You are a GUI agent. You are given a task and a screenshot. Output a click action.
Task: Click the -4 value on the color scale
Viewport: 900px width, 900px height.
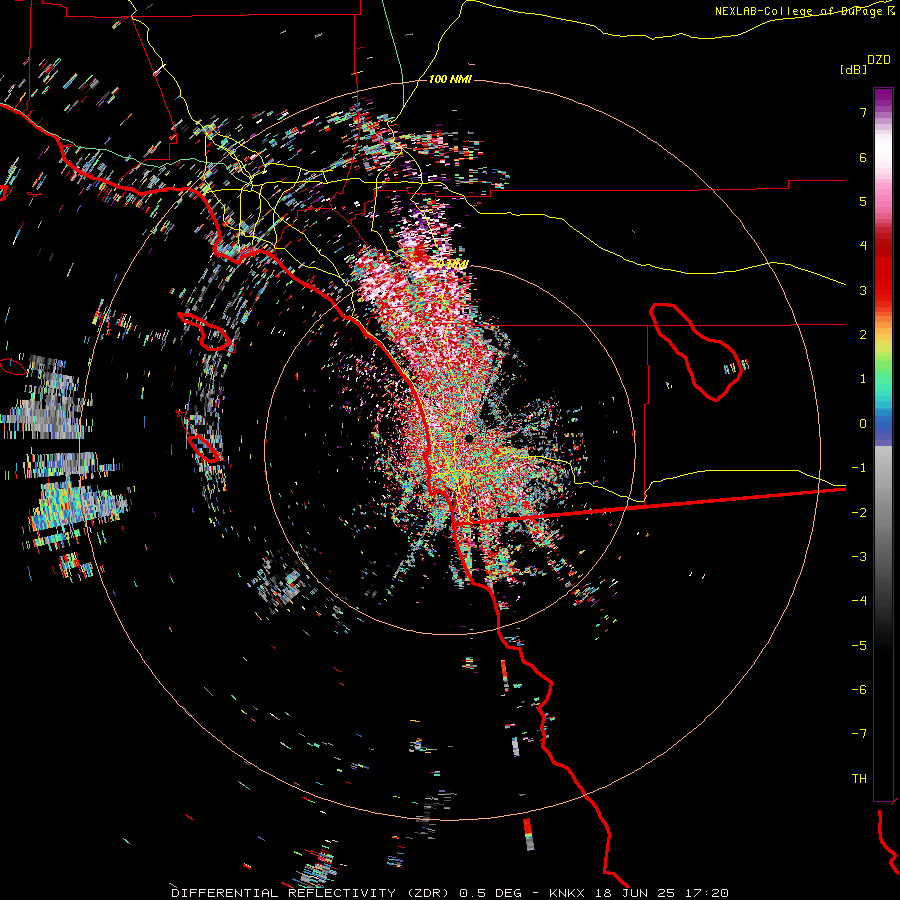[859, 601]
